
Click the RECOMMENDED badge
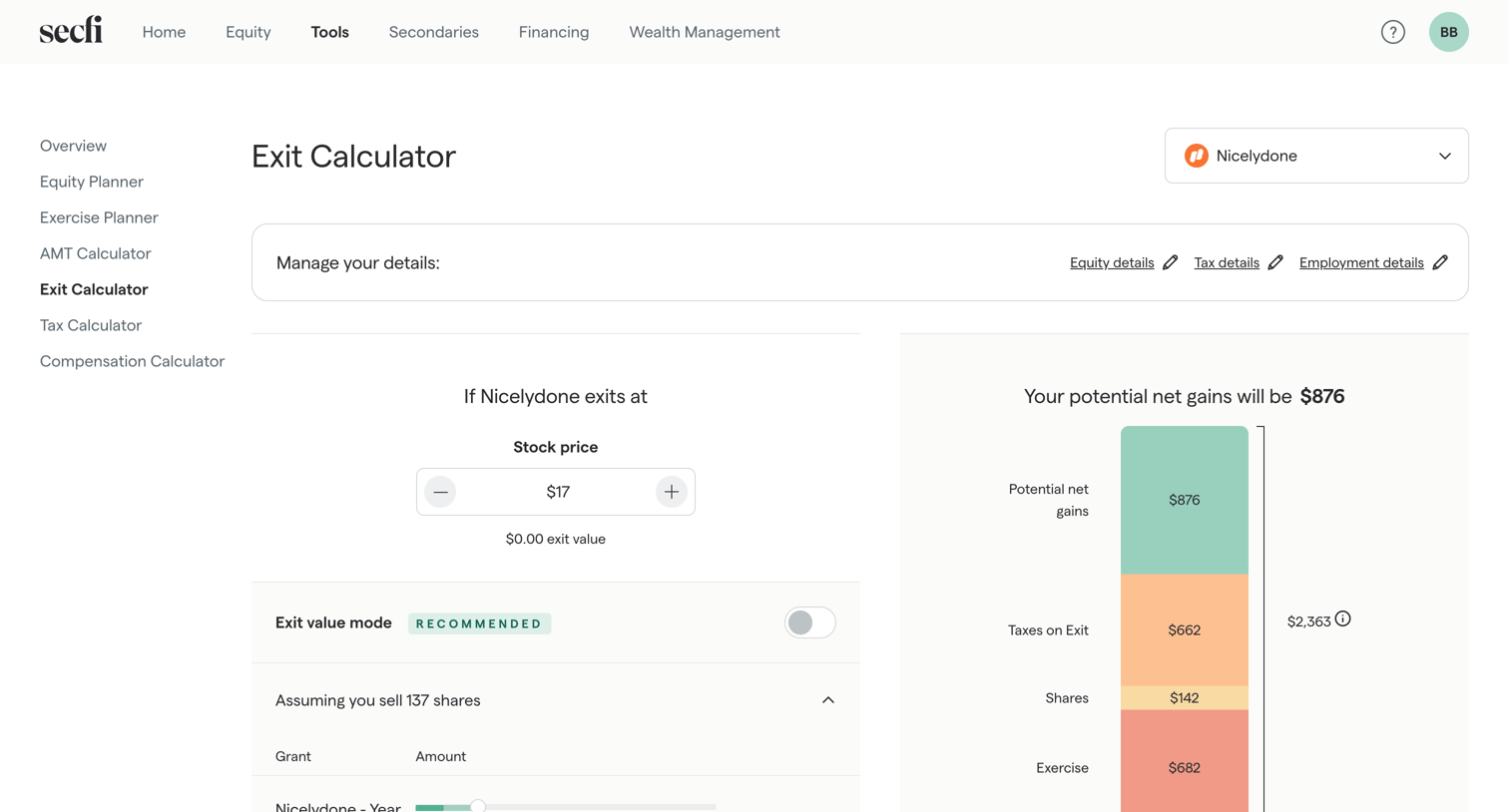(479, 623)
